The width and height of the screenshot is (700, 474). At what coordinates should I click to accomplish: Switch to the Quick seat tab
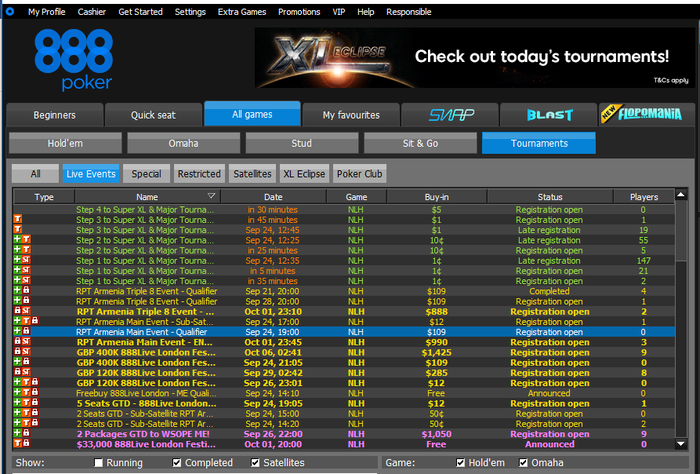(x=153, y=115)
